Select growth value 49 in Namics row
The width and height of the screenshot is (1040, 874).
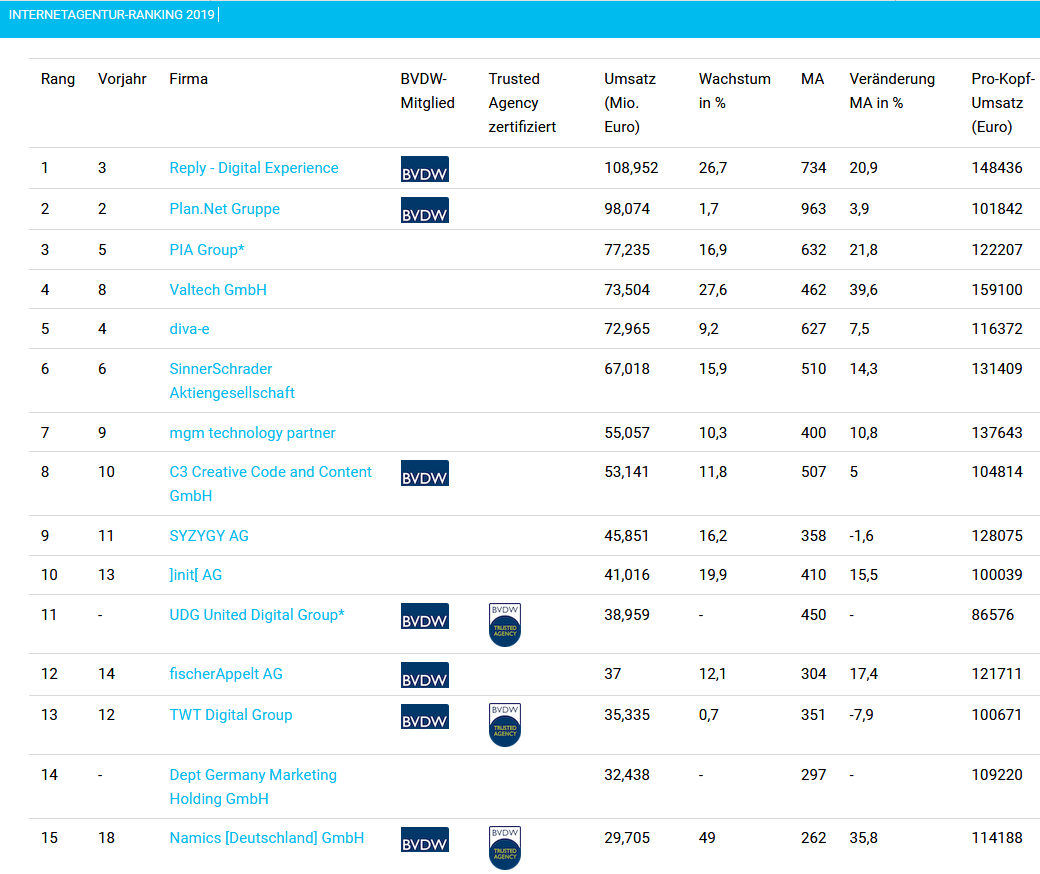coord(707,838)
